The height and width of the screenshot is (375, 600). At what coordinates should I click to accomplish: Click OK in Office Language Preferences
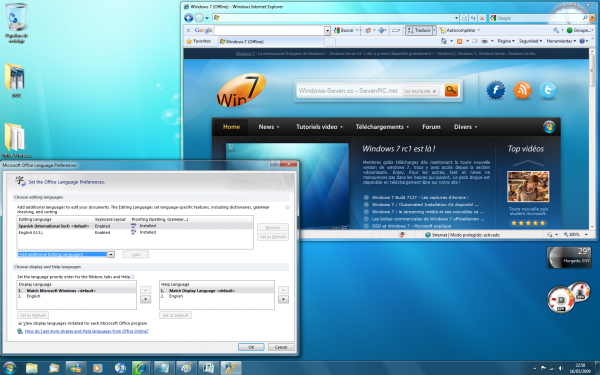coord(251,347)
